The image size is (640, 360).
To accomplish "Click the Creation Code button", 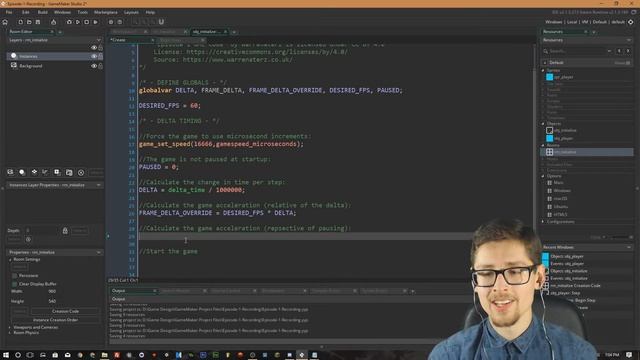I will [65, 311].
